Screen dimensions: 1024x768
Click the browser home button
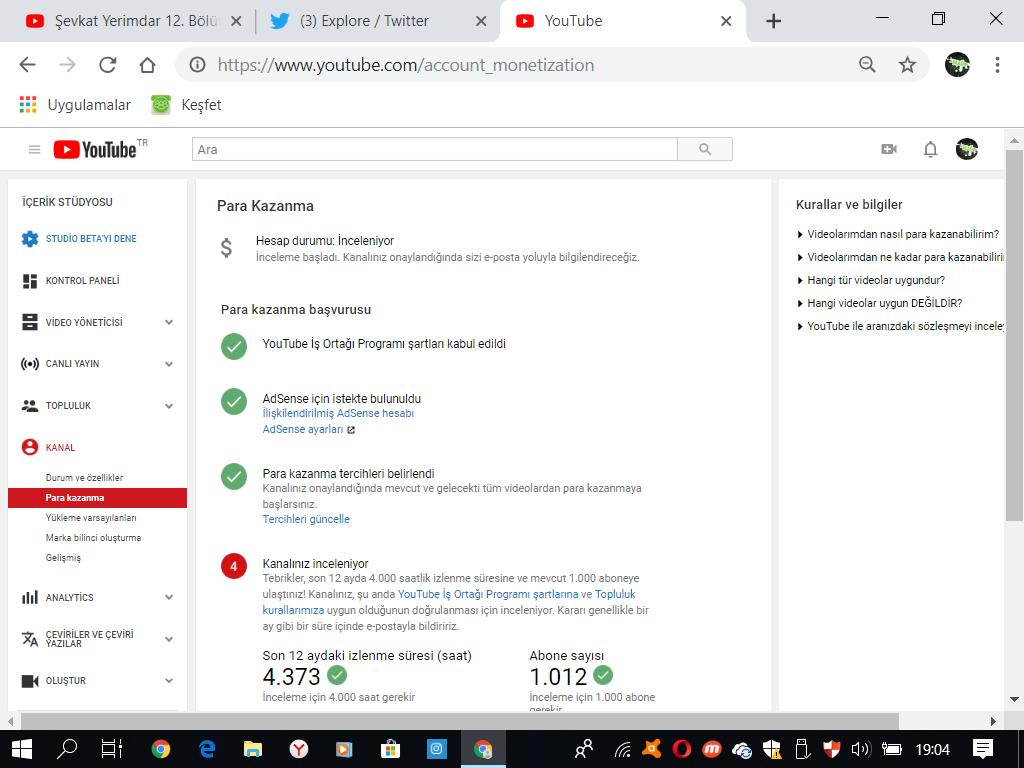click(x=148, y=65)
